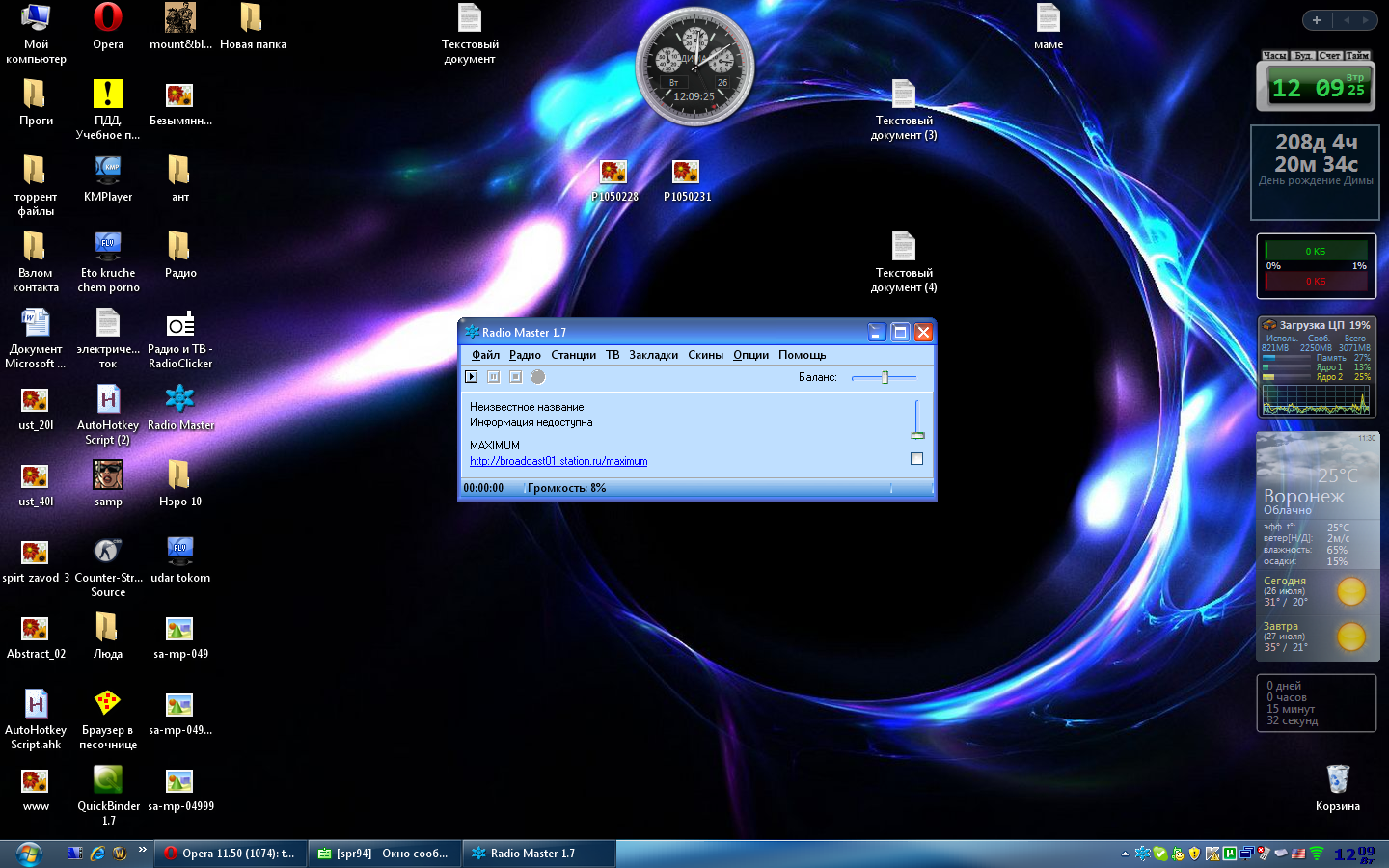
Task: Open the ПДД Учебное пособие icon
Action: coord(108,111)
